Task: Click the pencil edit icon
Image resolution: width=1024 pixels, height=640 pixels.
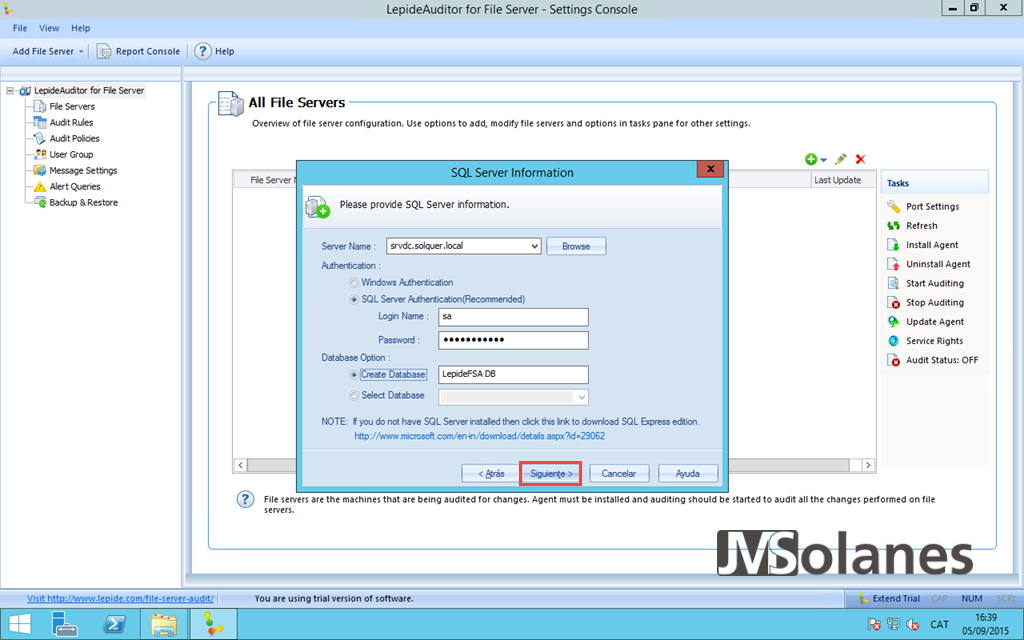Action: 840,159
